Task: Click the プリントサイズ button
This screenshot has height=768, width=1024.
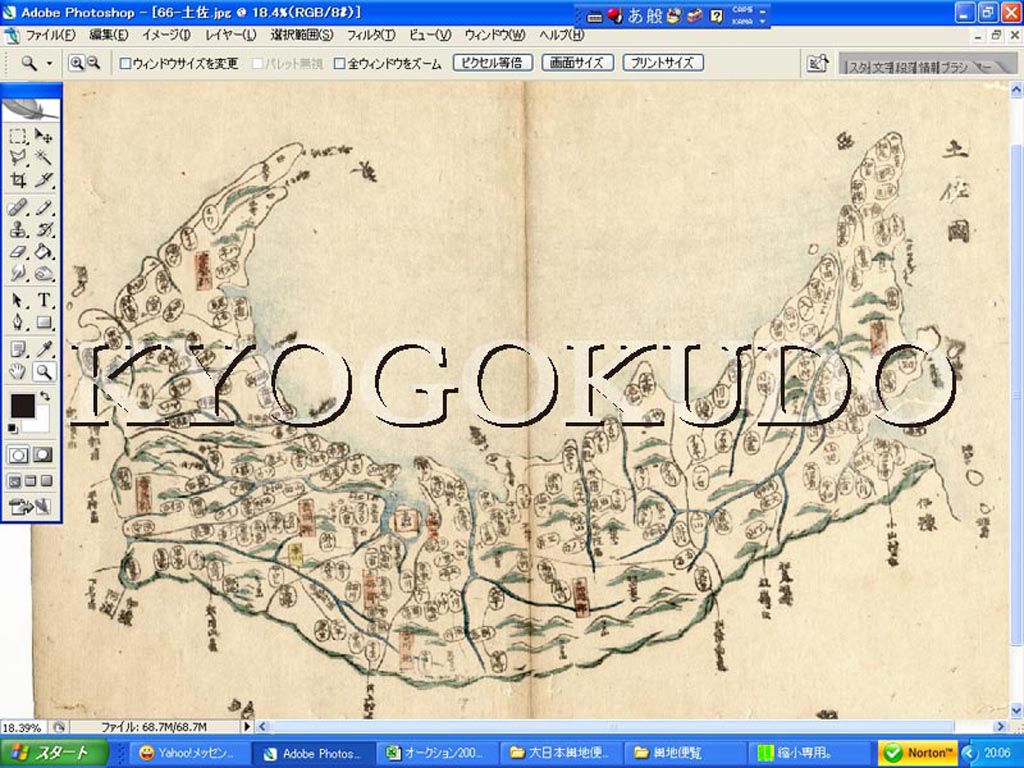Action: coord(663,63)
